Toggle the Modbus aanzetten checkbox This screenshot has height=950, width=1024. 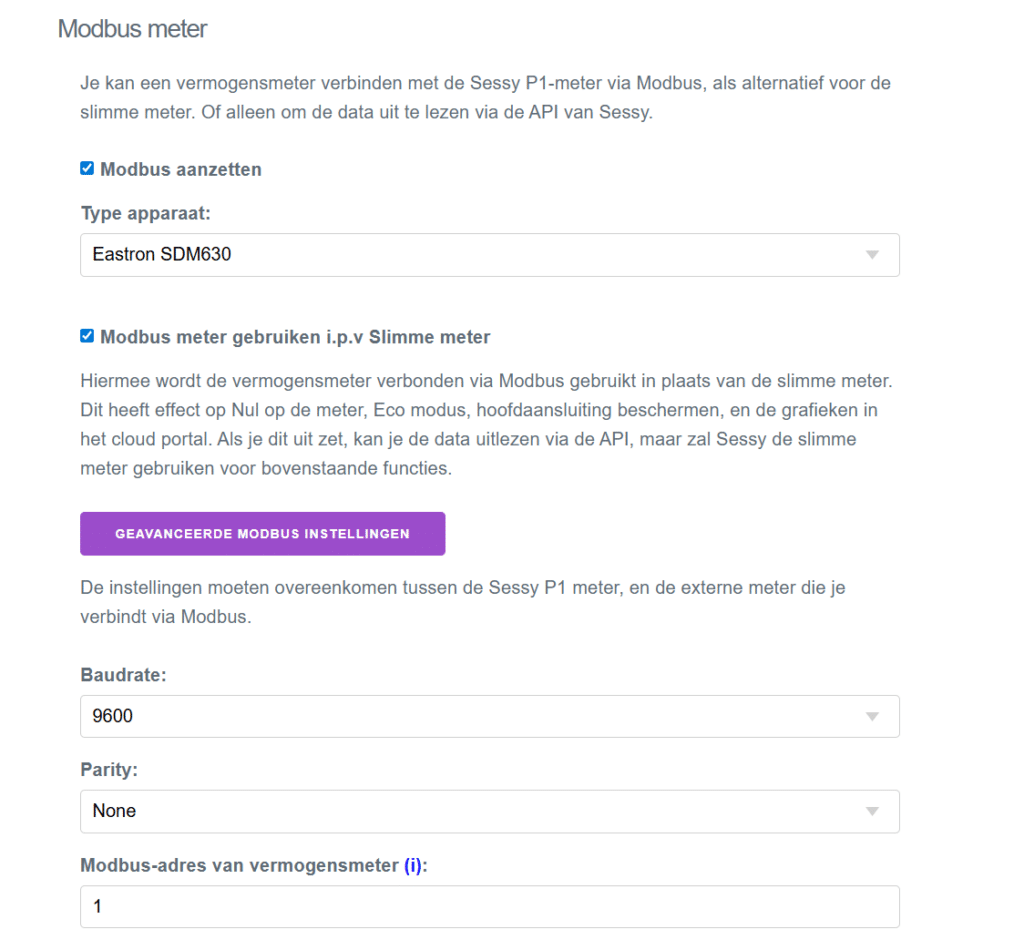[87, 169]
